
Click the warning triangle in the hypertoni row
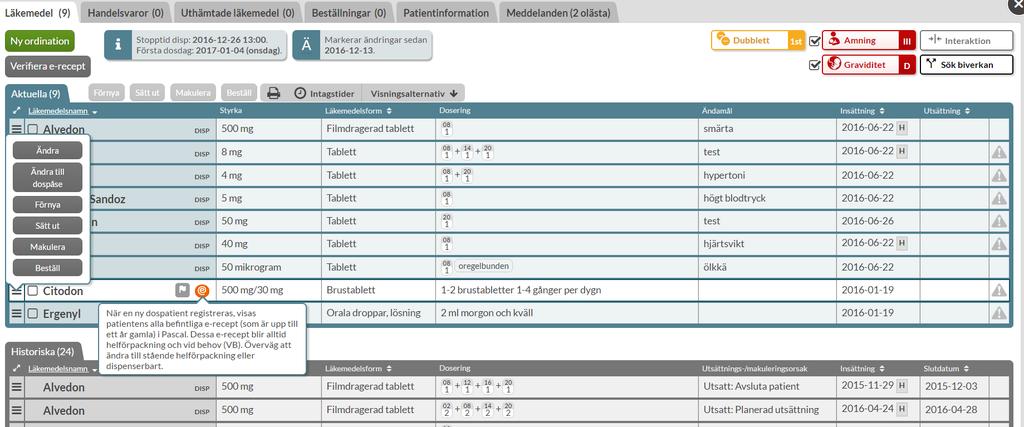pos(999,176)
